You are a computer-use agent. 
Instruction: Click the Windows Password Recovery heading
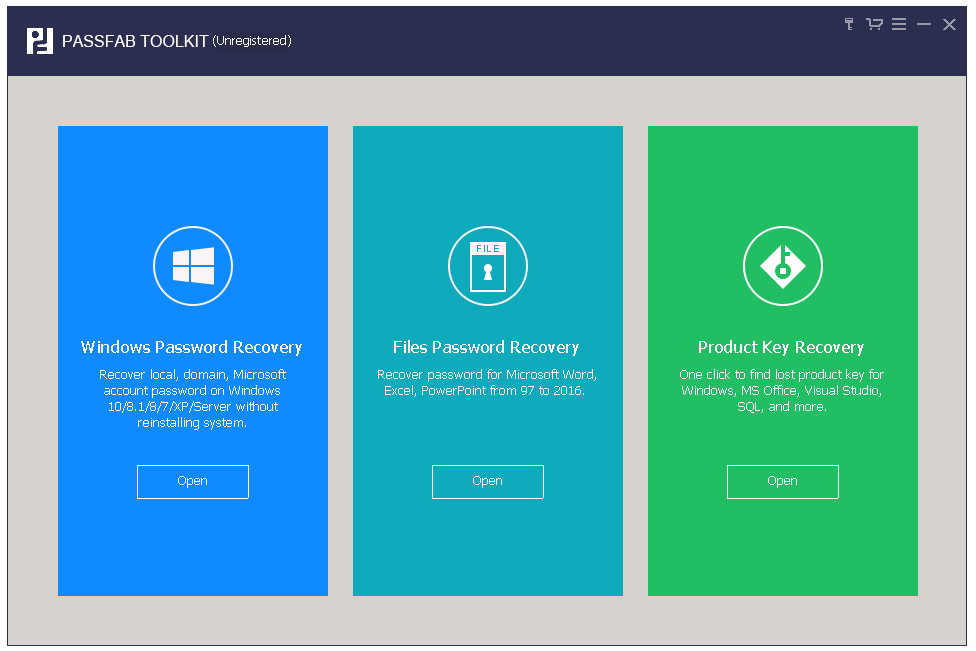[x=192, y=347]
